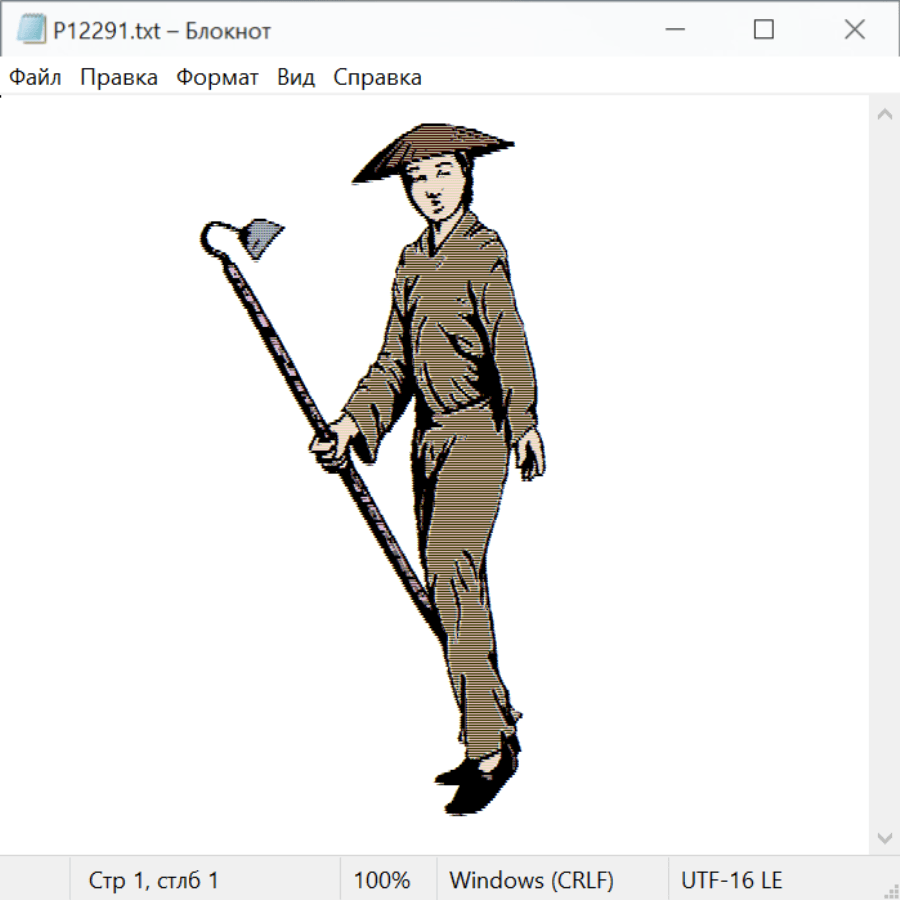Click the Windows (CRLF) line ending indicator
Viewport: 900px width, 900px height.
(531, 881)
